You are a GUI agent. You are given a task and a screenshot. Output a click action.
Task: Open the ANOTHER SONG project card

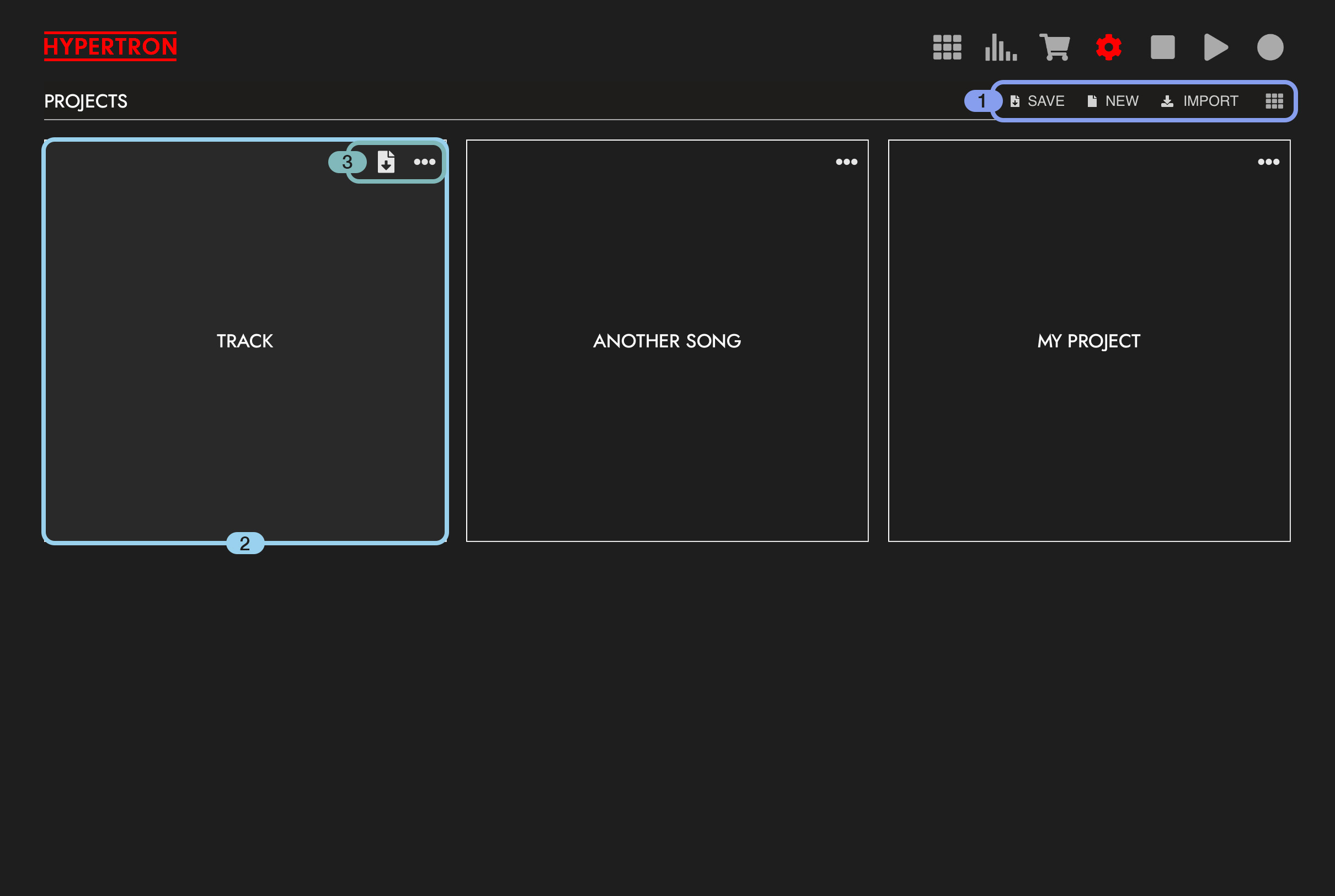pos(666,341)
